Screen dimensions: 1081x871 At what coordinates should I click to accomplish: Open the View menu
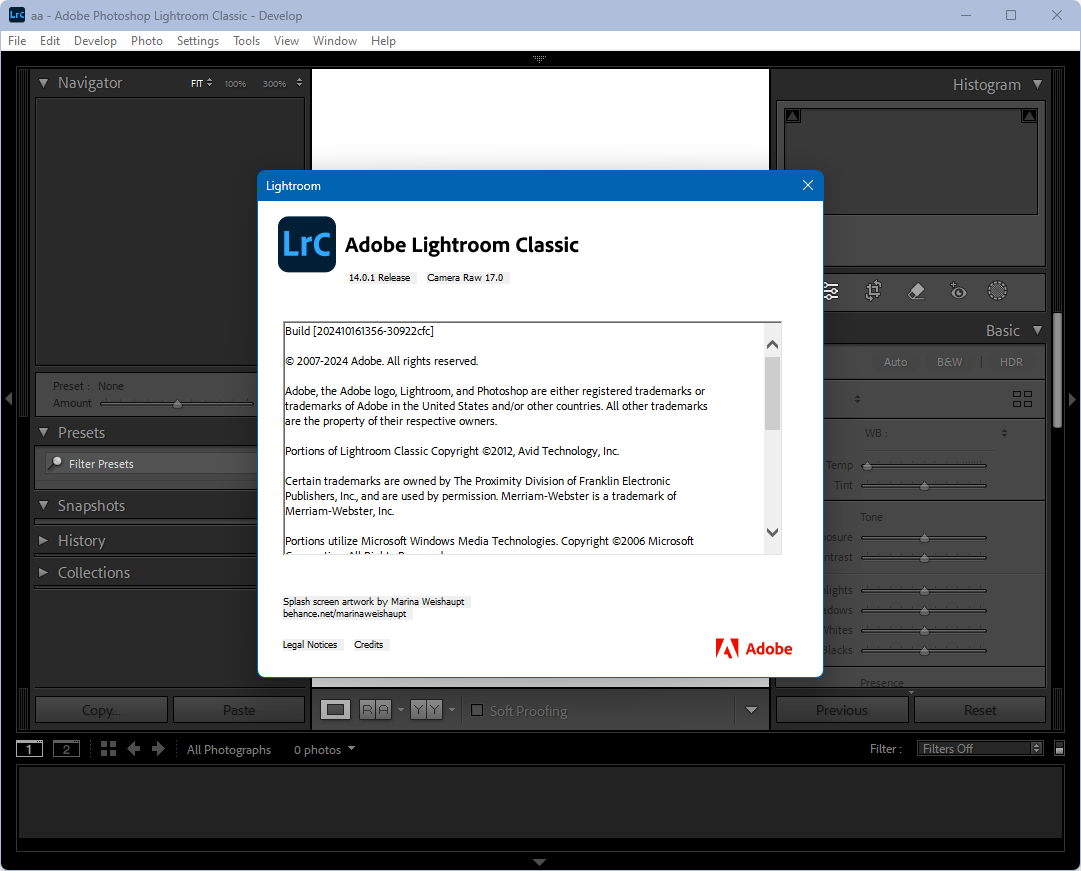286,41
